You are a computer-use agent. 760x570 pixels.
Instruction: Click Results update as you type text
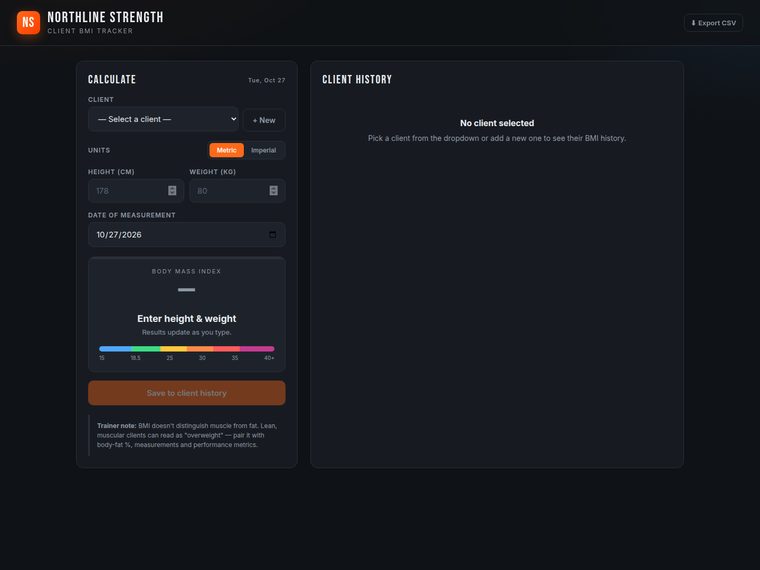click(187, 332)
